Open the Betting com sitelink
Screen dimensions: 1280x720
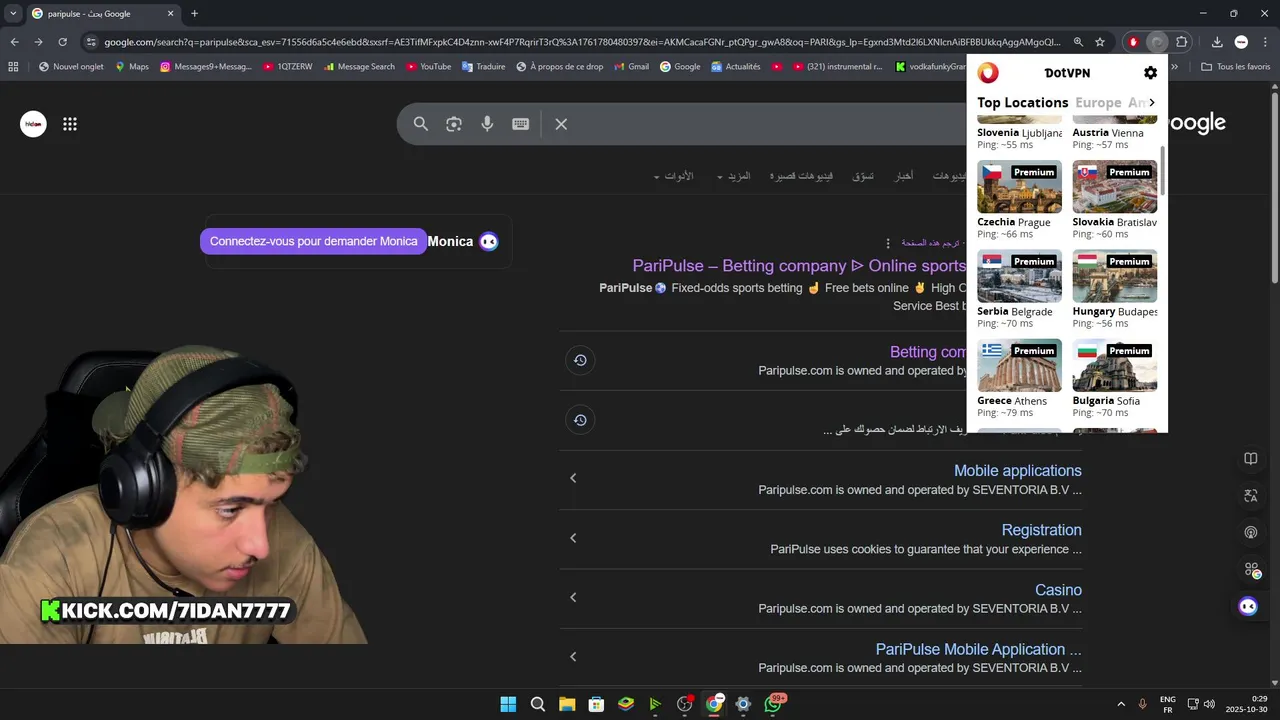click(x=928, y=352)
